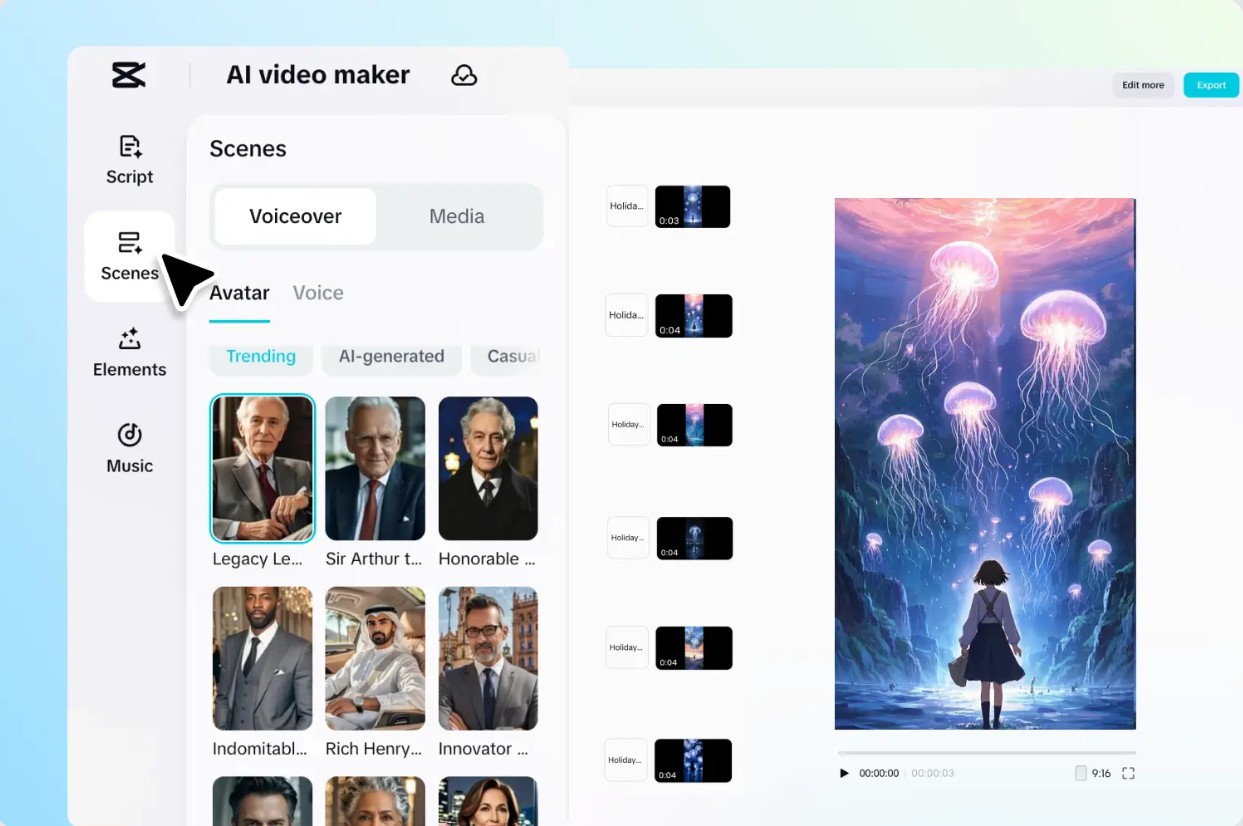Select the Avatar tab

coord(239,293)
